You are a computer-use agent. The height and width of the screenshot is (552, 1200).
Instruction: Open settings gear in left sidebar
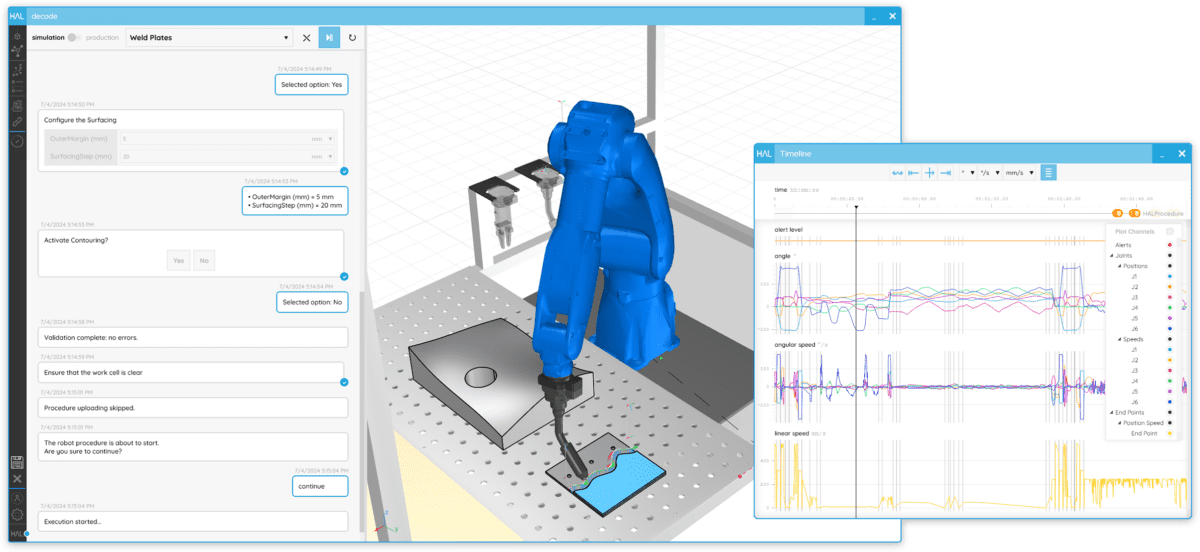(17, 514)
